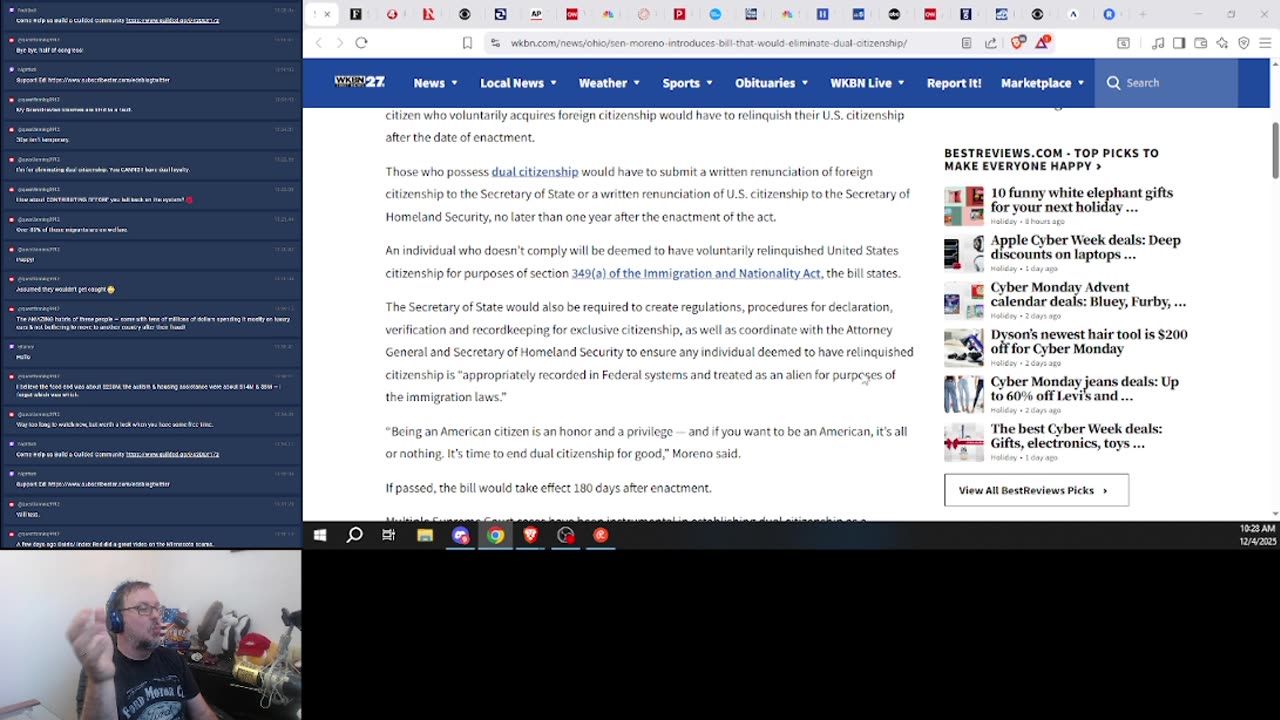Click the browser forward arrow

pyautogui.click(x=339, y=43)
